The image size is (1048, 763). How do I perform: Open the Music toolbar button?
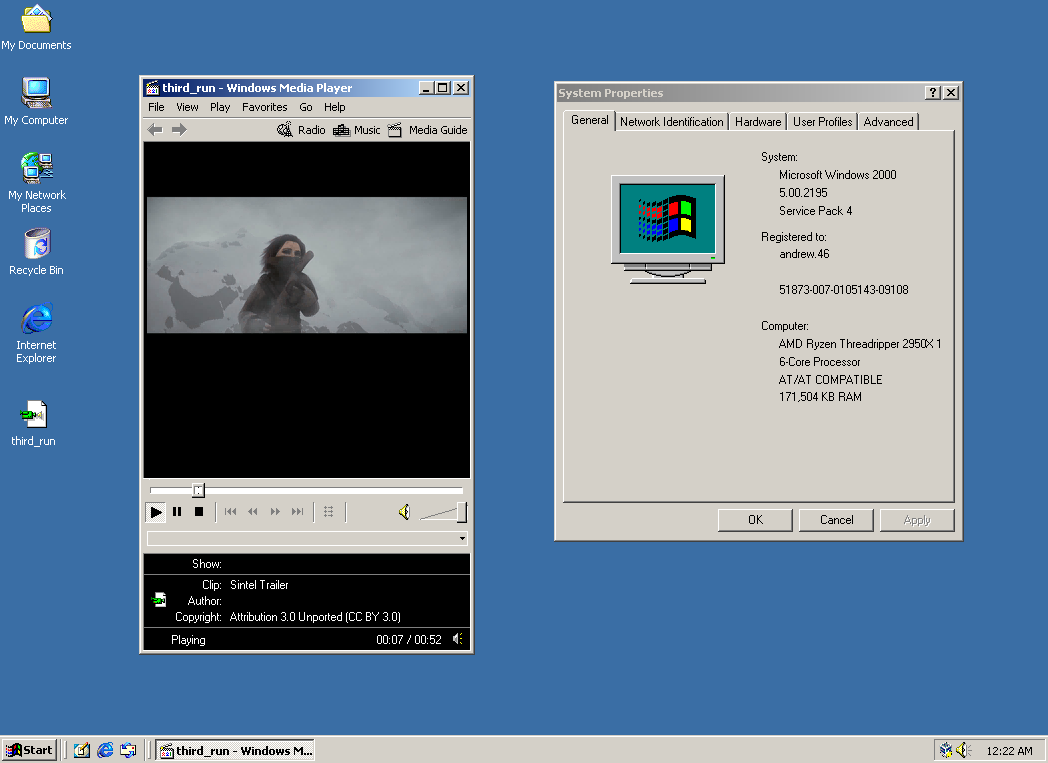(x=357, y=130)
